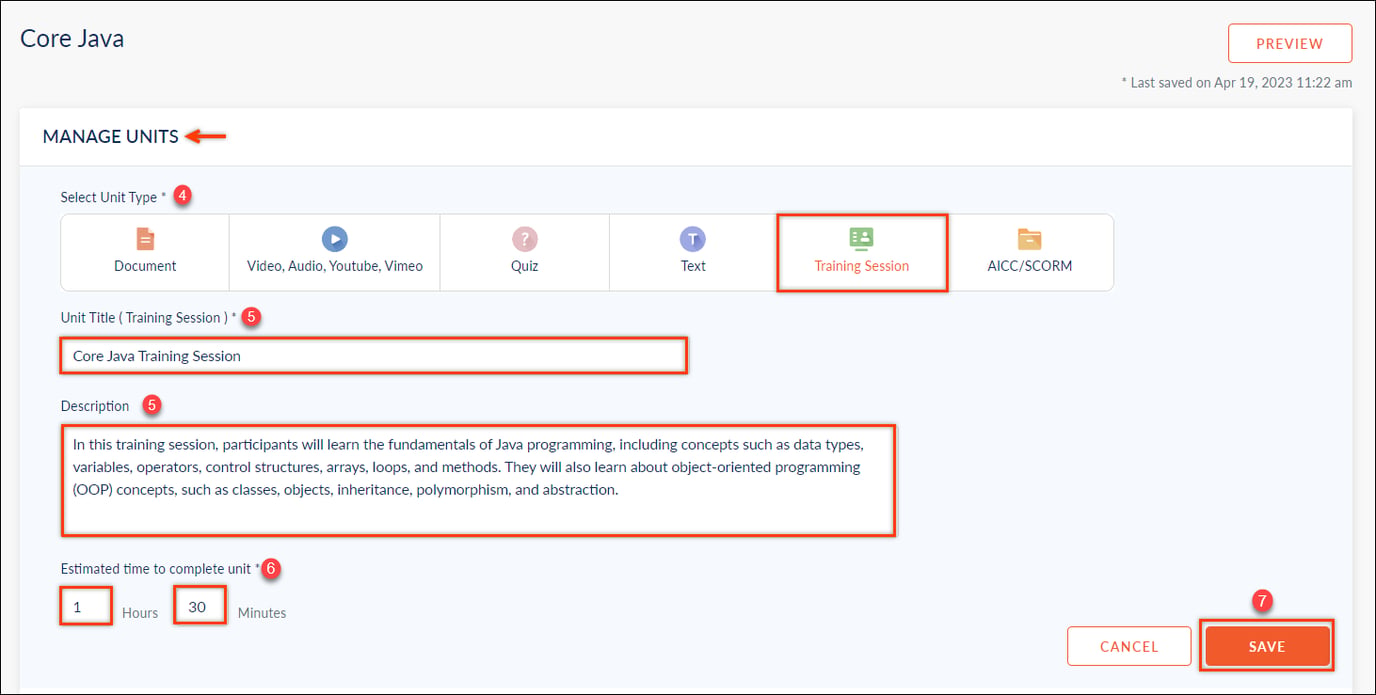
Task: Save the training session unit
Action: (1267, 646)
